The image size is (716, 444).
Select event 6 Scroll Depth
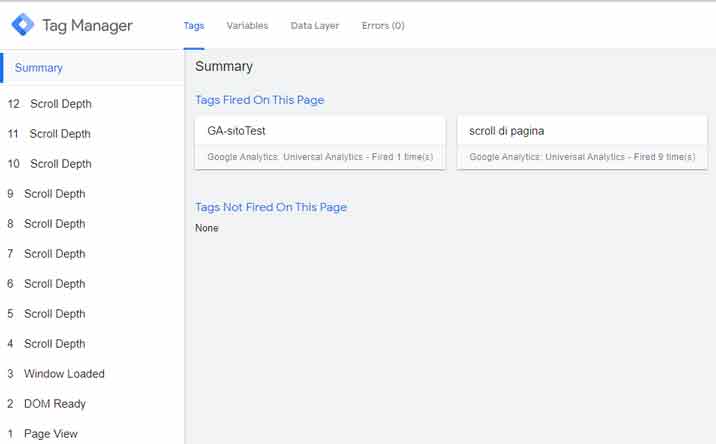tap(92, 284)
